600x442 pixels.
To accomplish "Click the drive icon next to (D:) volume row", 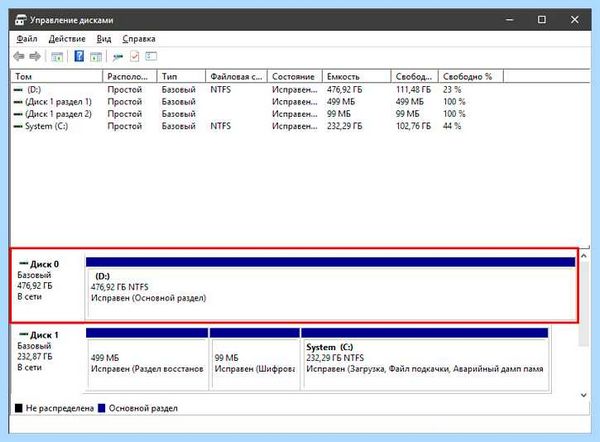I will coord(18,90).
